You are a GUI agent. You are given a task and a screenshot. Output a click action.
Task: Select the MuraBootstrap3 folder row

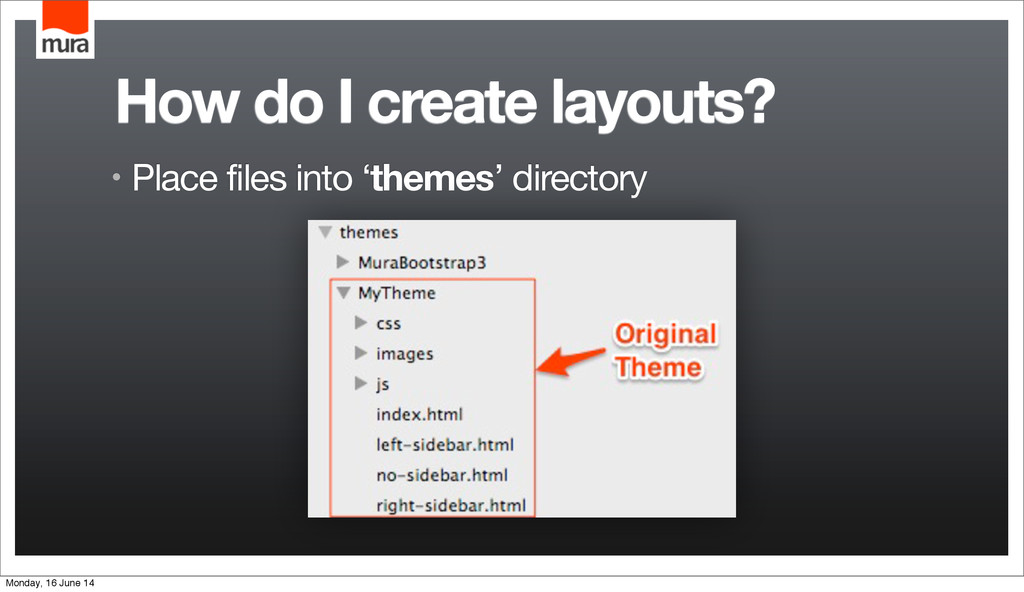tap(422, 263)
